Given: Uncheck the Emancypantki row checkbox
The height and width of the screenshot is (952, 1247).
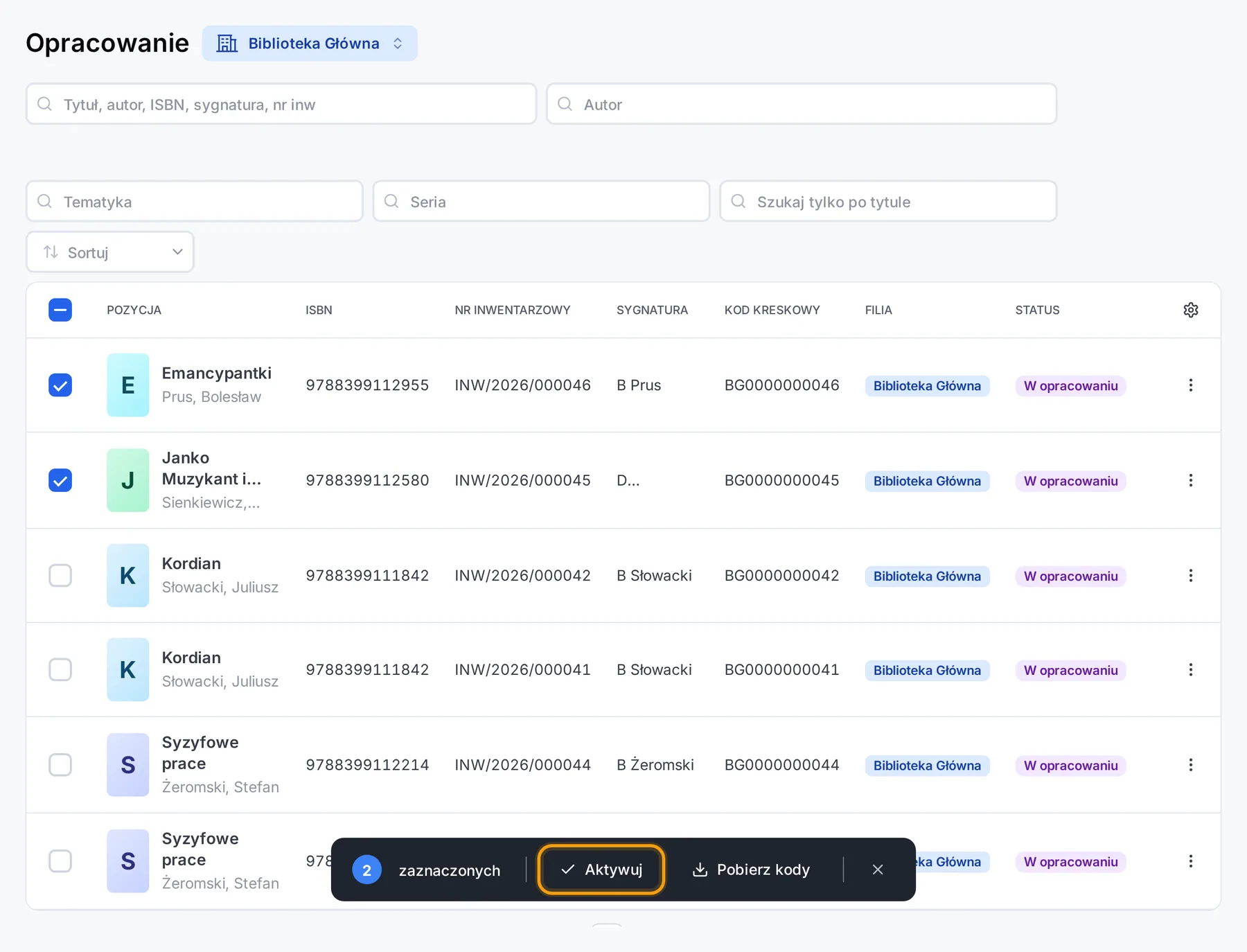Looking at the screenshot, I should tap(60, 385).
